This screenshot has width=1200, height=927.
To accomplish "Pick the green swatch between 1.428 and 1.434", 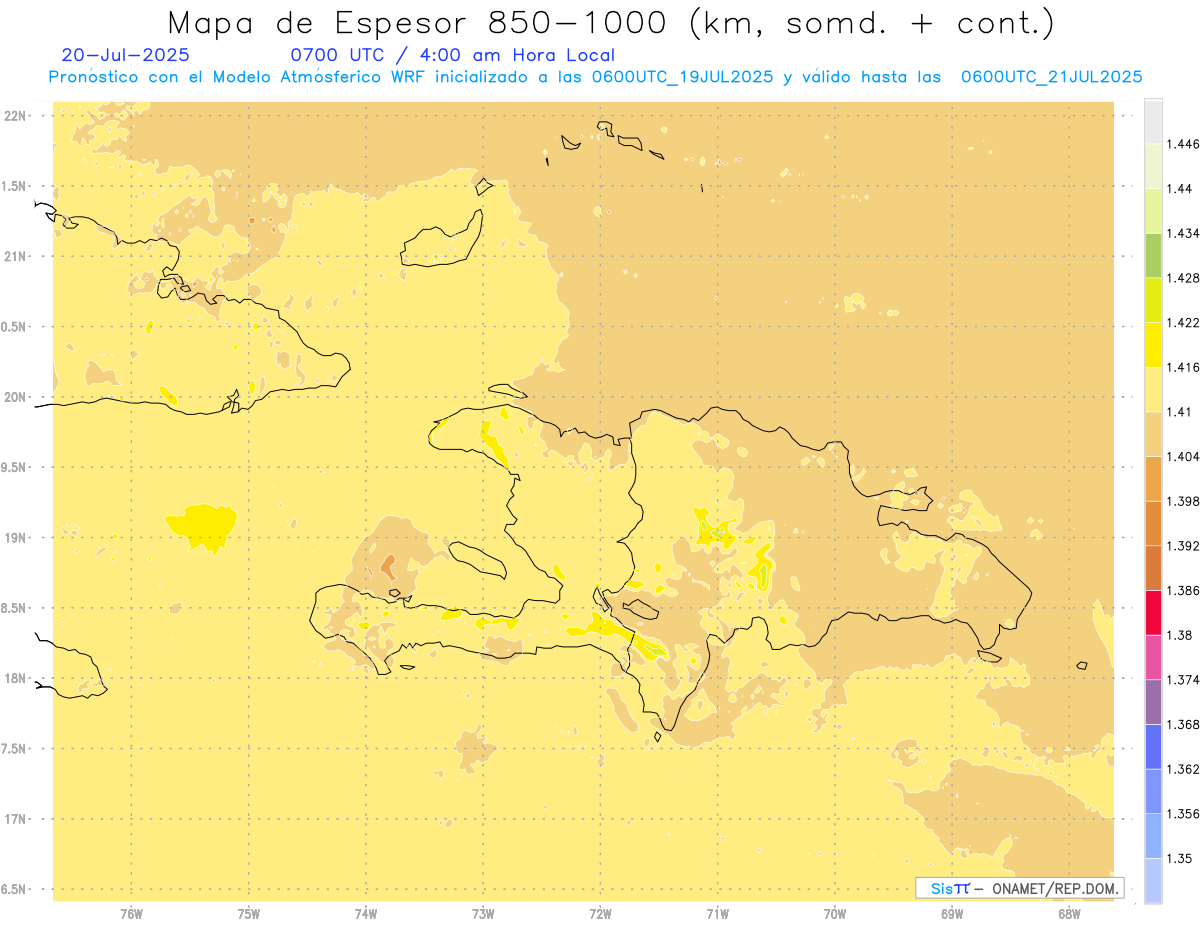I will pos(1153,255).
